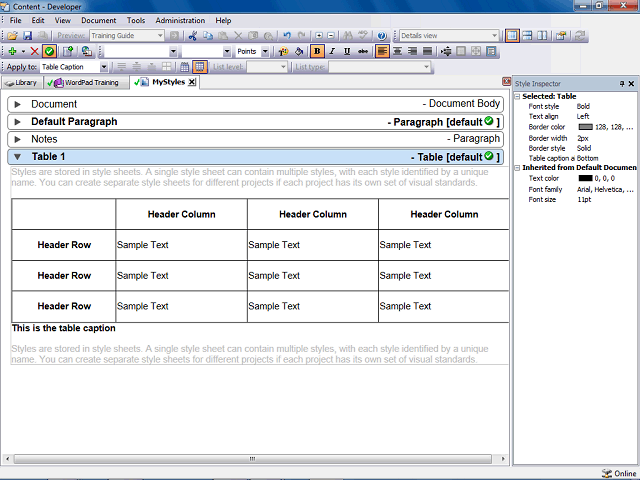Image resolution: width=640 pixels, height=480 pixels.
Task: Click the collapse minus box icon
Action: [x=331, y=36]
